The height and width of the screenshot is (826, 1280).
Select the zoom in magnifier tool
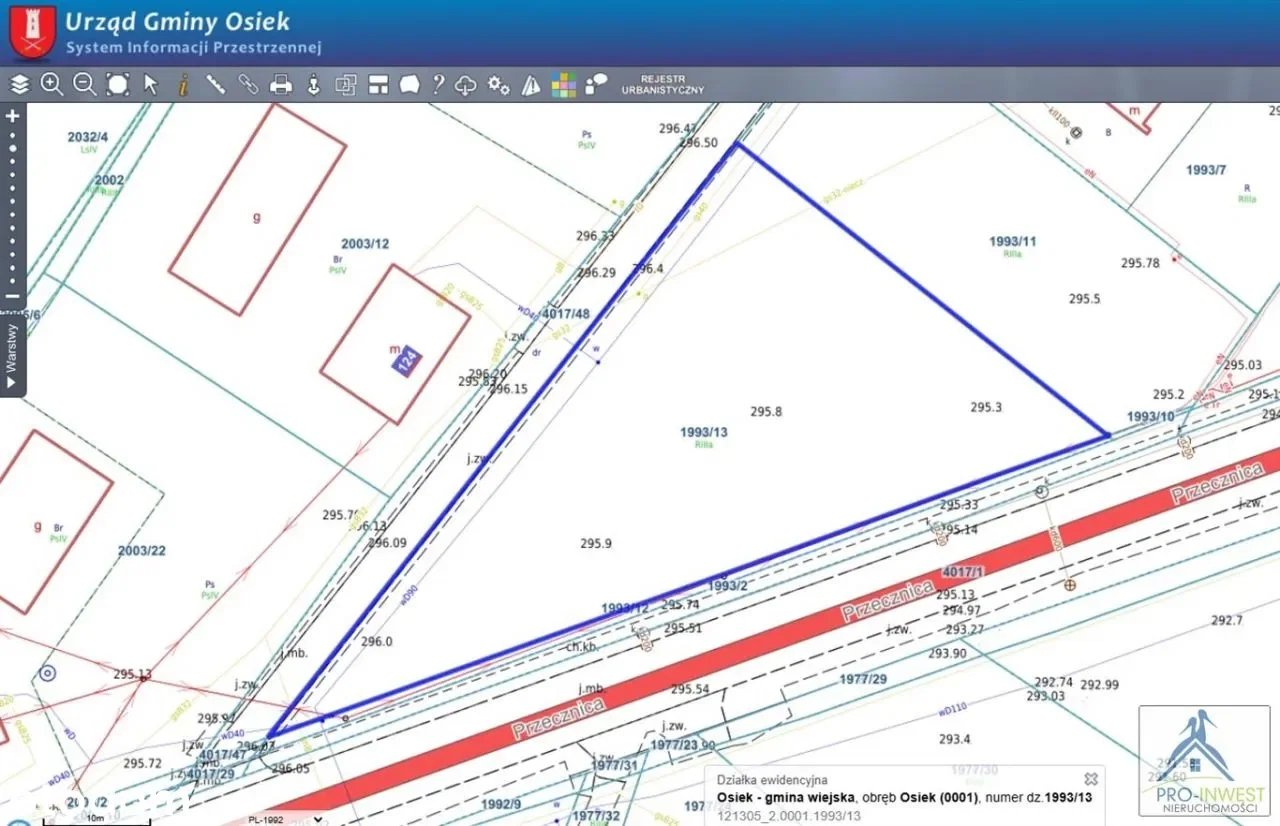coord(52,85)
